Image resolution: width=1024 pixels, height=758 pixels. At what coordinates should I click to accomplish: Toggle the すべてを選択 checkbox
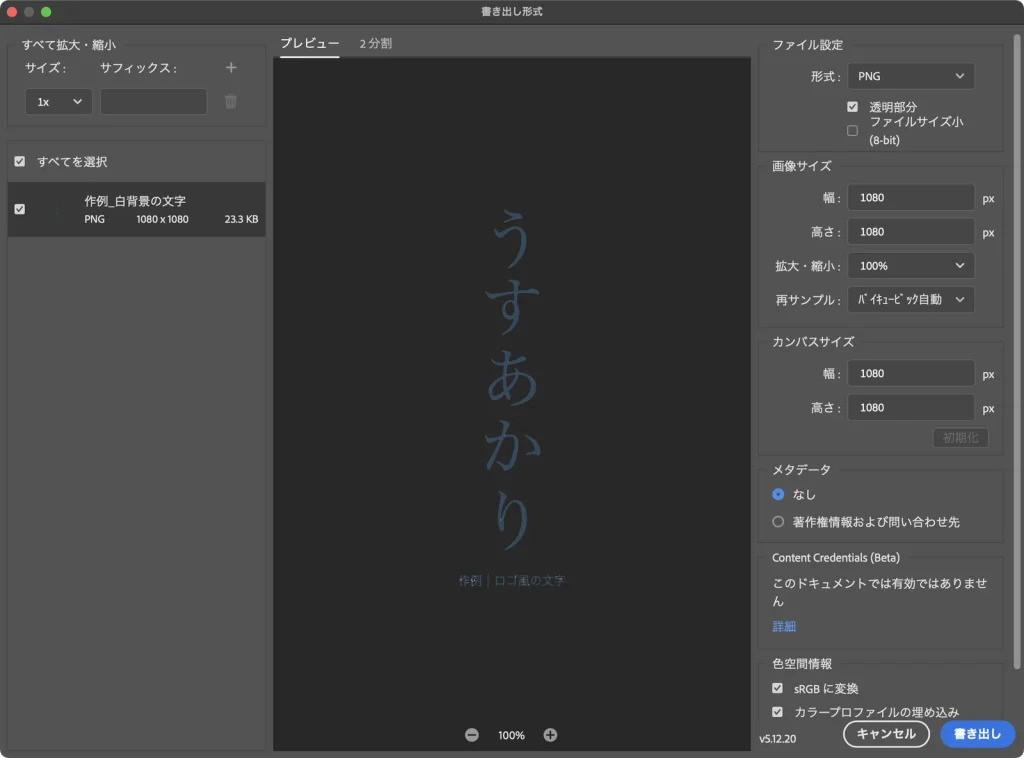[20, 161]
